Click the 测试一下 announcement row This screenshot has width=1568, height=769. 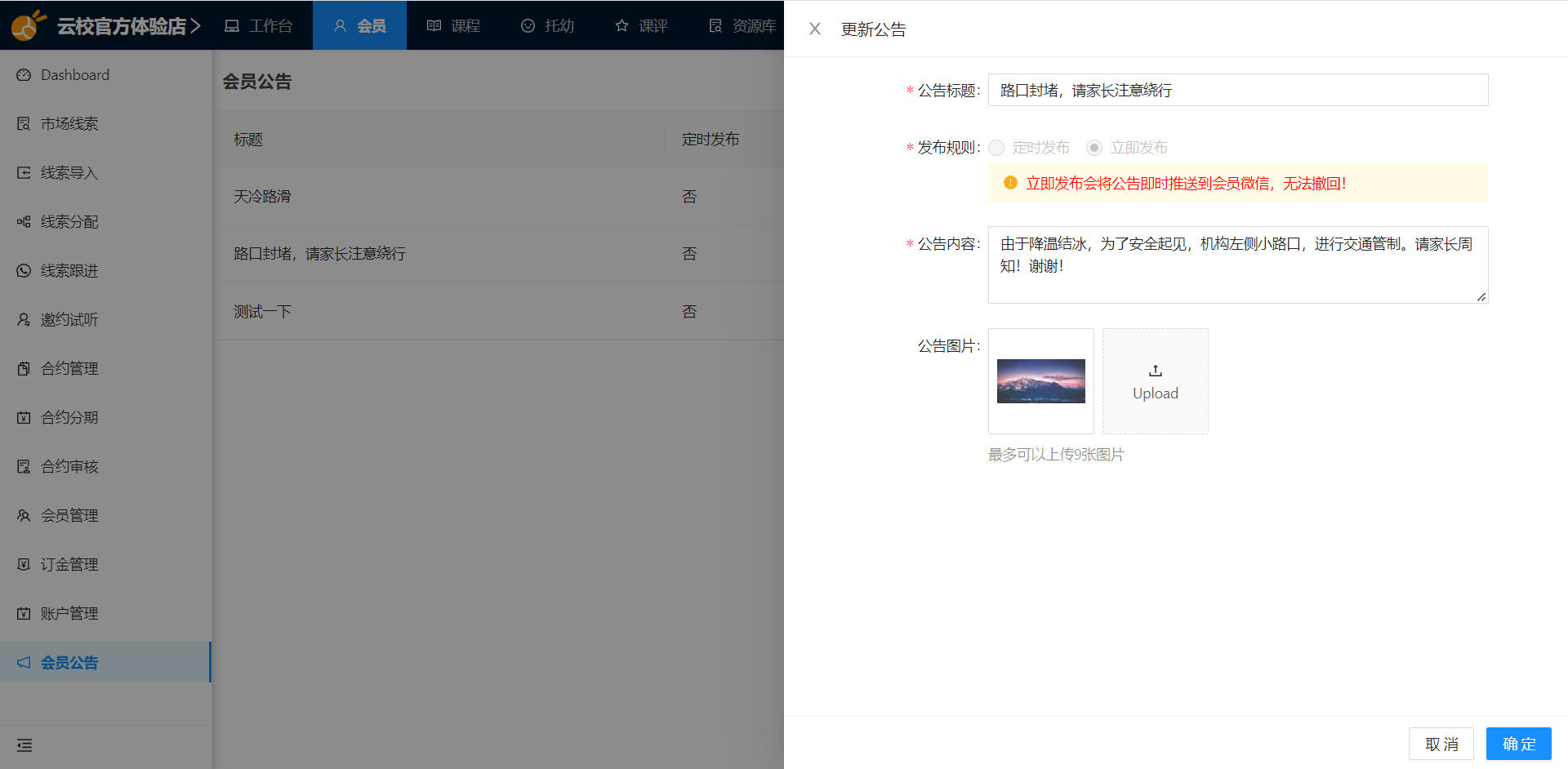499,312
